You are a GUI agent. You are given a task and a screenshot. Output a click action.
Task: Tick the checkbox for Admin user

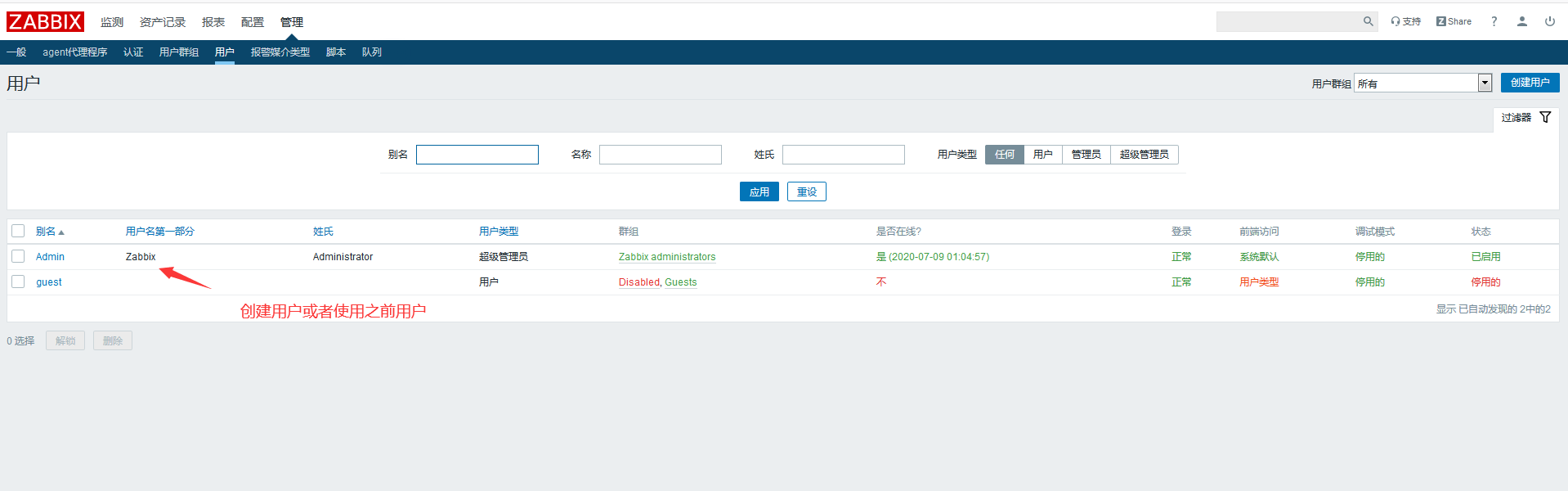(x=18, y=257)
